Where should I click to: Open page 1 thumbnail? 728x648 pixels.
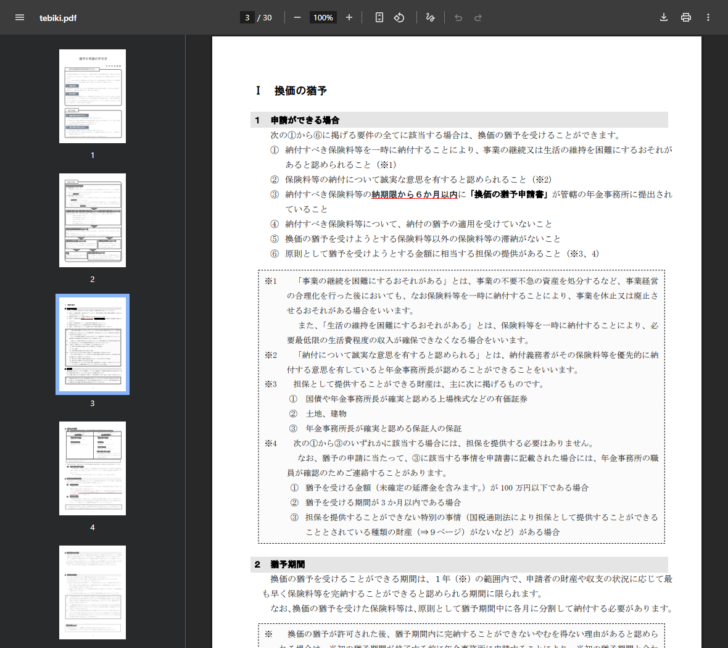pos(92,96)
